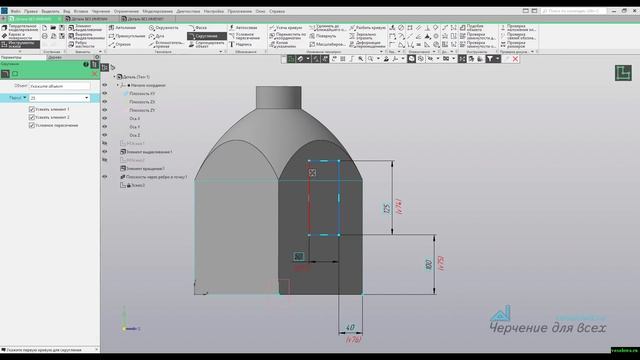
Task: Click the Объект input field
Action: [60, 86]
